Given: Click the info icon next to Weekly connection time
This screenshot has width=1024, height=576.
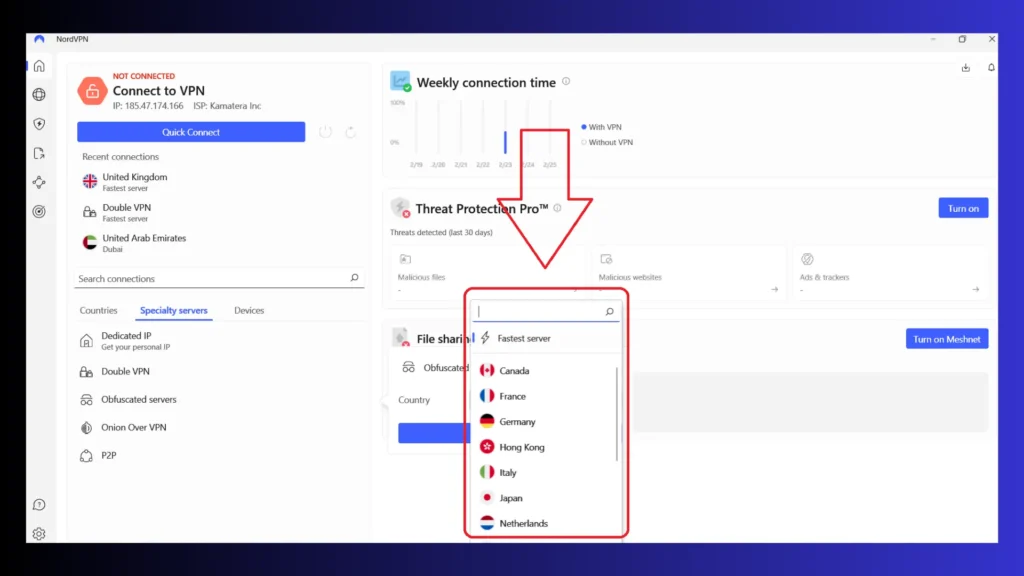Looking at the screenshot, I should coord(566,82).
